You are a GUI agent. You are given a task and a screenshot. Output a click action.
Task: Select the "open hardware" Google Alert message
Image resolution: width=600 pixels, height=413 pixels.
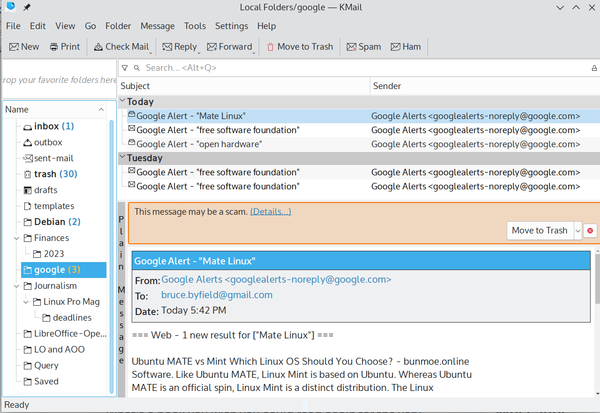click(363, 144)
